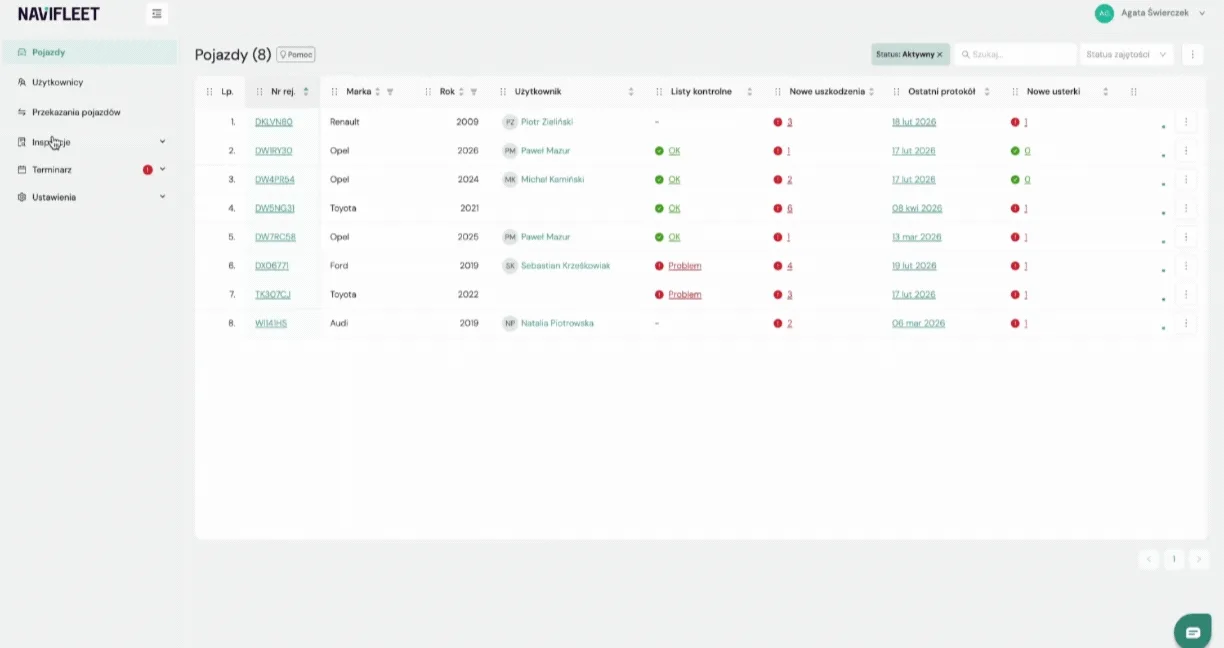Image resolution: width=1224 pixels, height=648 pixels.
Task: Open the three-dot menu for Renault row
Action: [1186, 122]
